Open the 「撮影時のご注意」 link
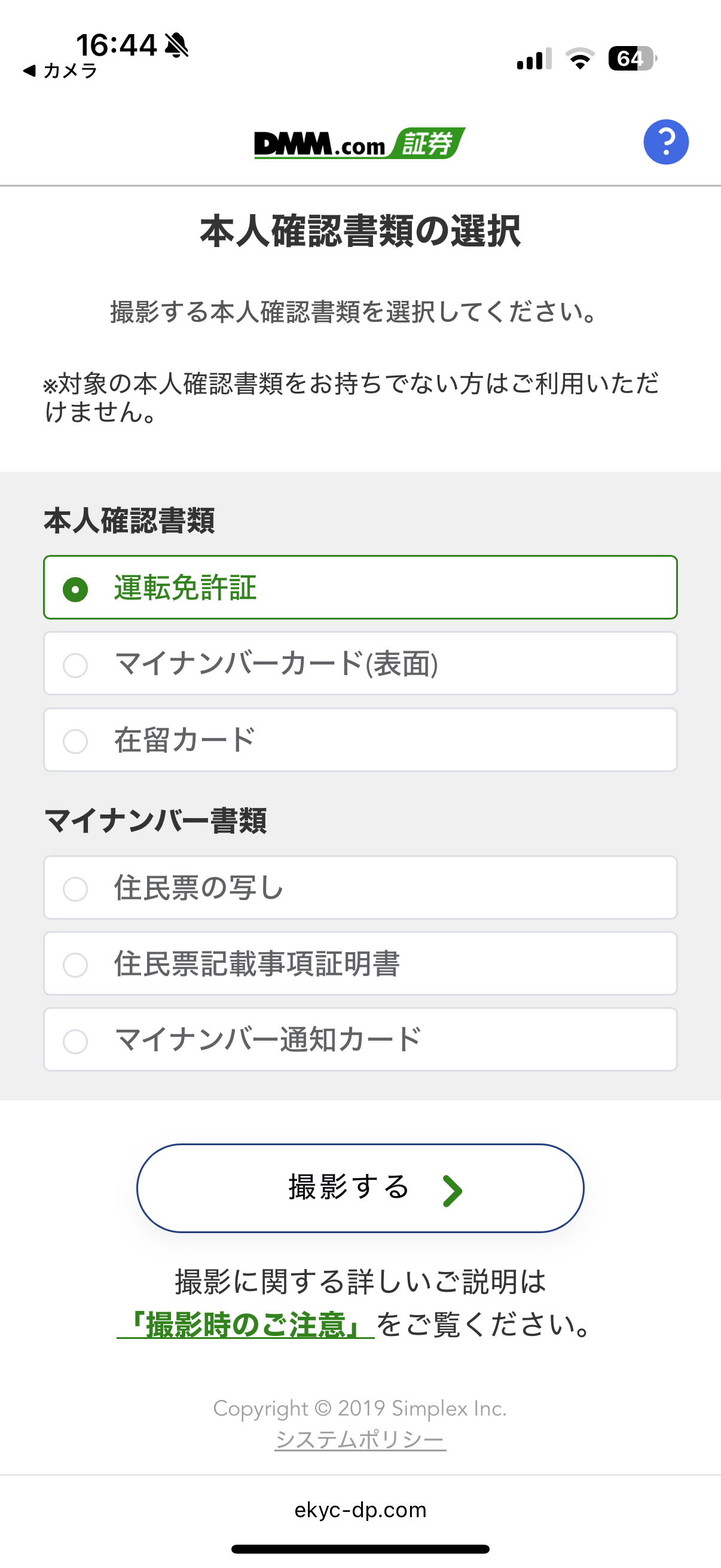 245,1325
